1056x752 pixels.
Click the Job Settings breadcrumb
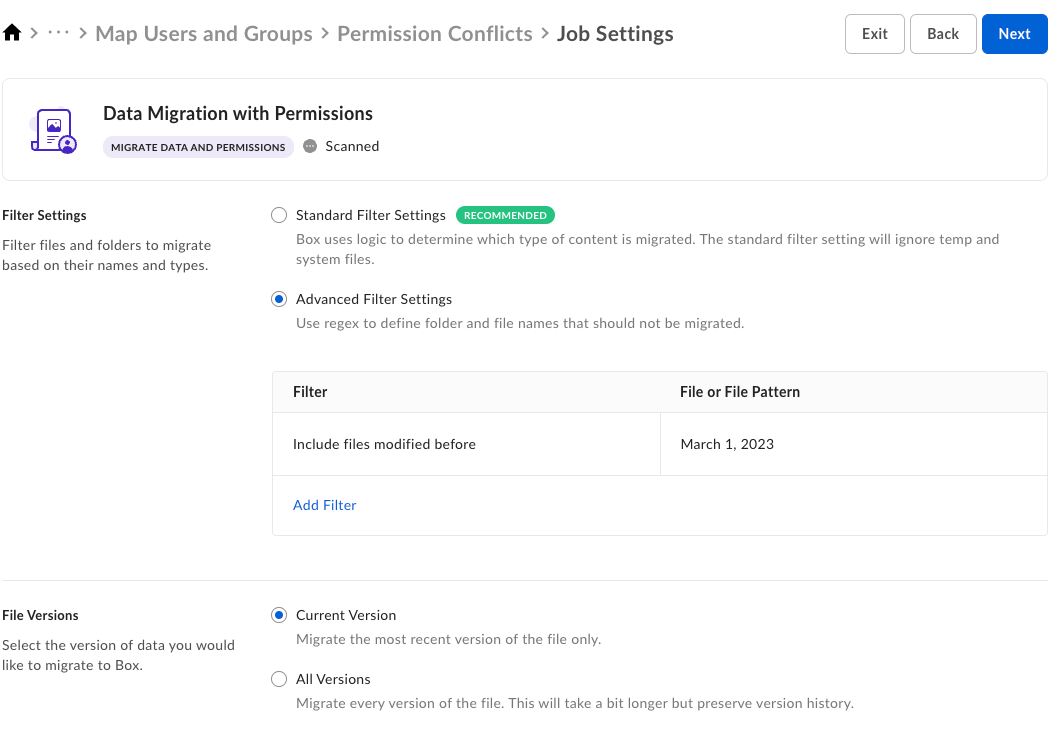(x=615, y=34)
